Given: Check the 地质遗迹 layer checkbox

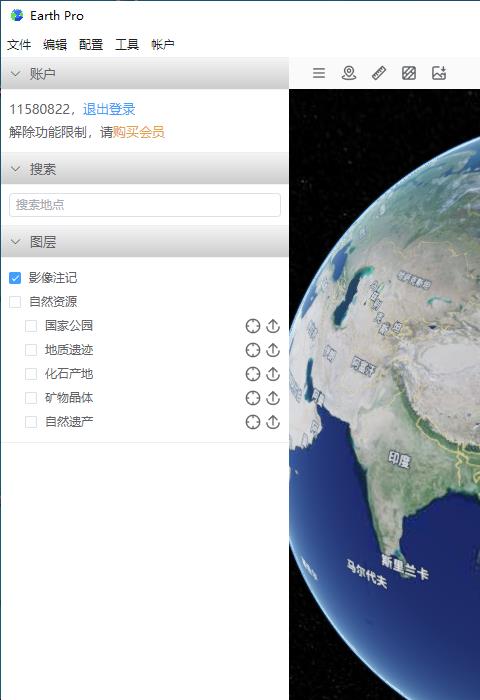Looking at the screenshot, I should [x=31, y=350].
